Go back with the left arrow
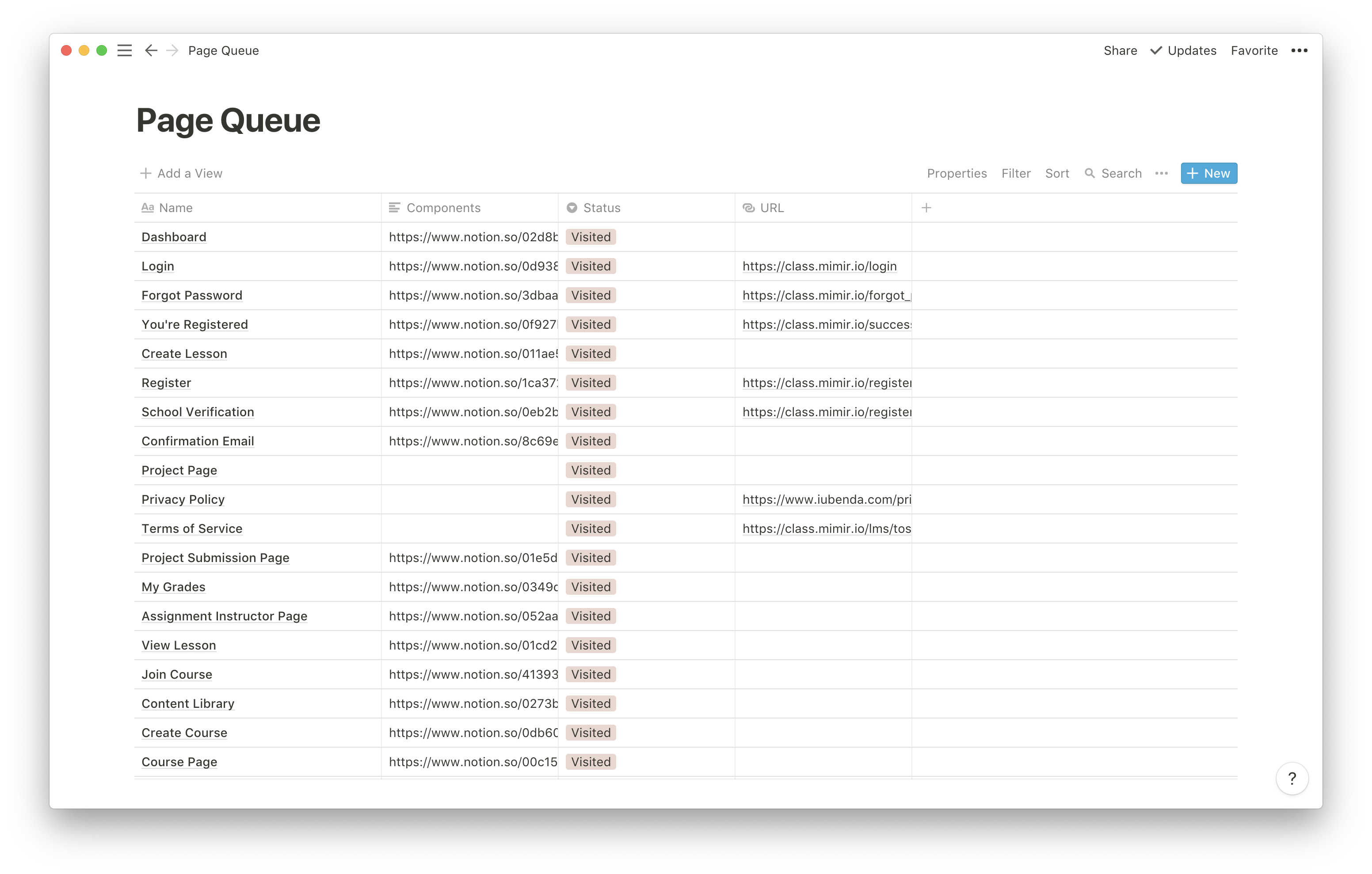Image resolution: width=1372 pixels, height=874 pixels. [151, 51]
